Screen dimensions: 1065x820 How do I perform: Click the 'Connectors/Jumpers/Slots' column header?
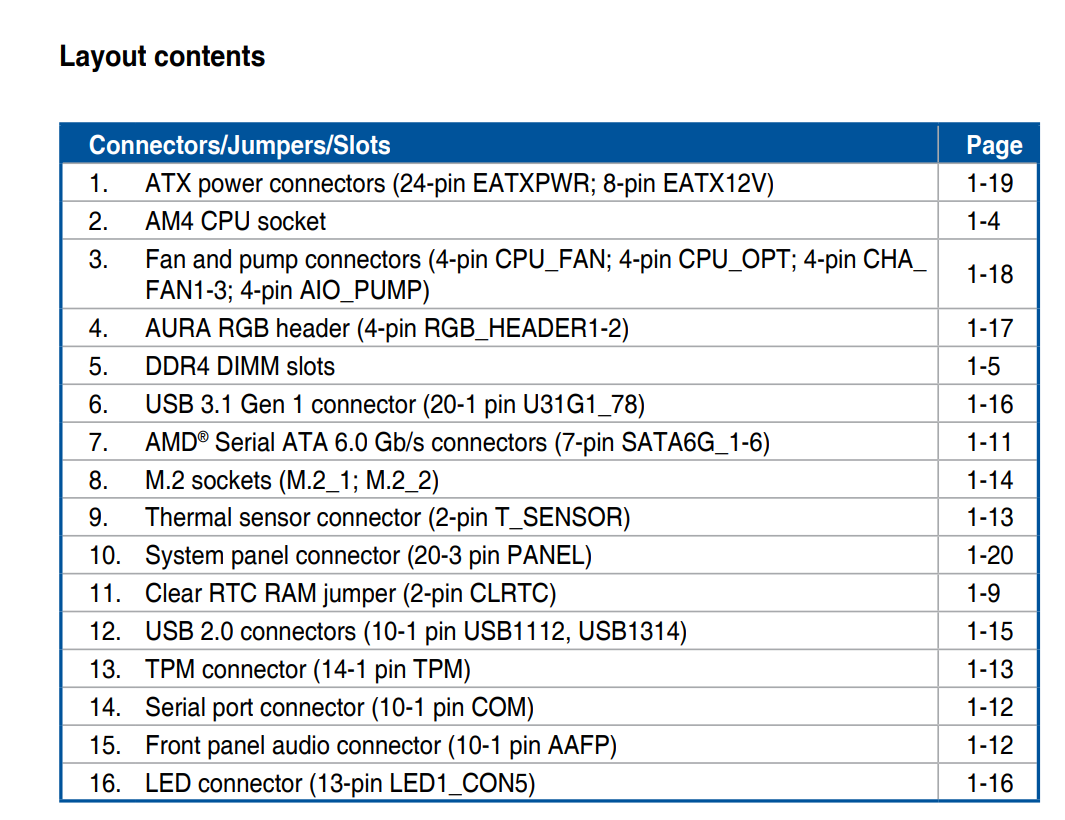(239, 145)
